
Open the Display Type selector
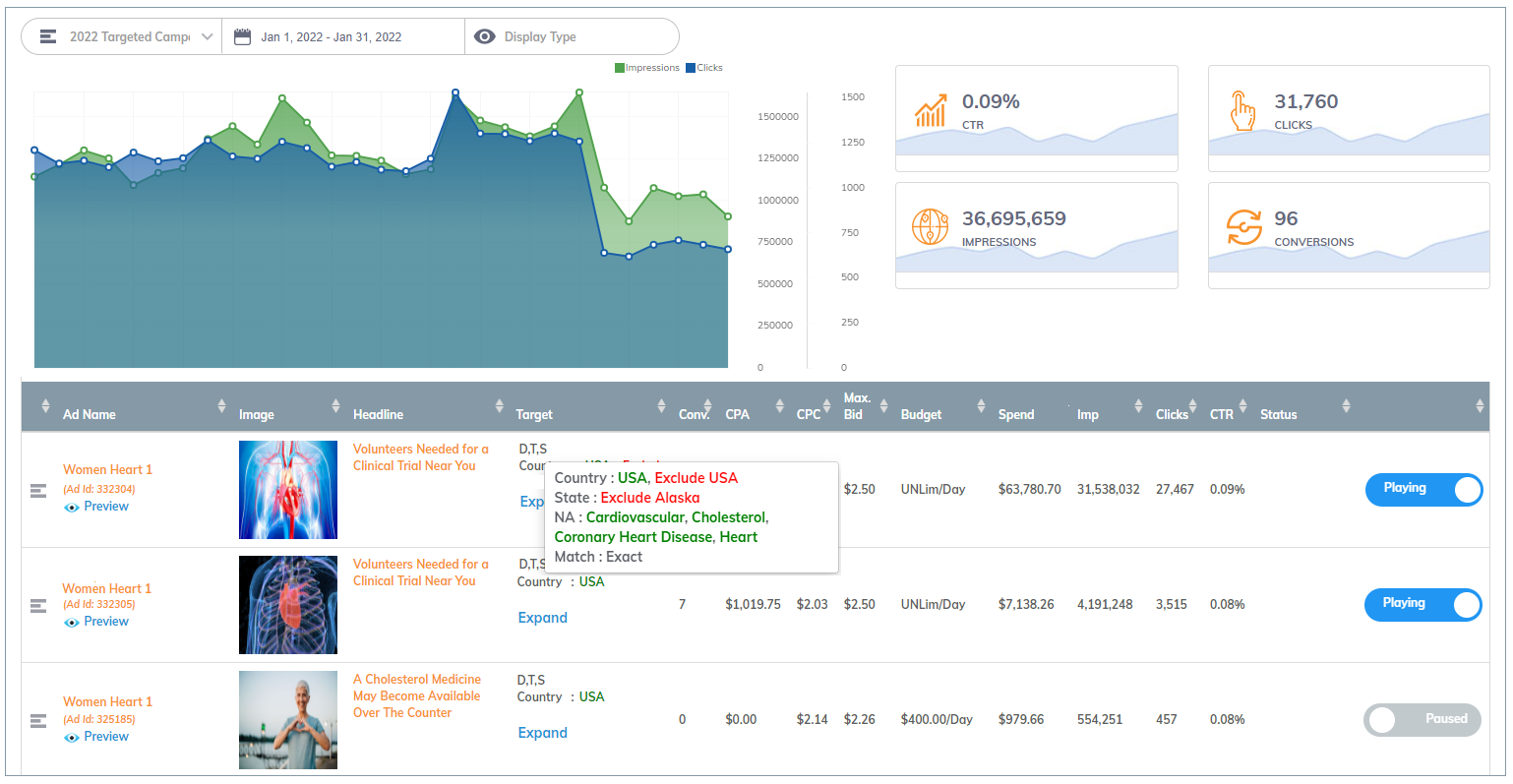(x=572, y=36)
